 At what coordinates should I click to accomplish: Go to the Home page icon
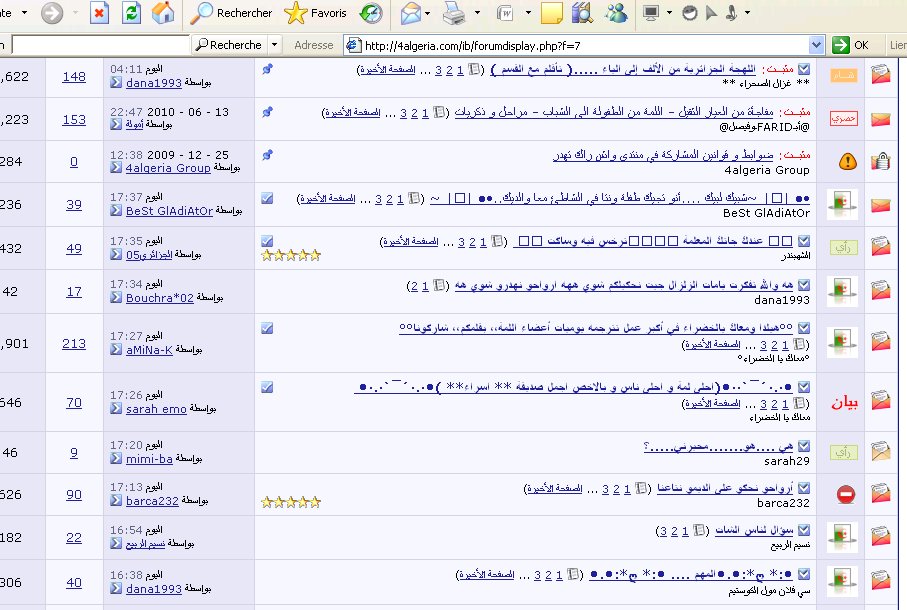click(162, 13)
